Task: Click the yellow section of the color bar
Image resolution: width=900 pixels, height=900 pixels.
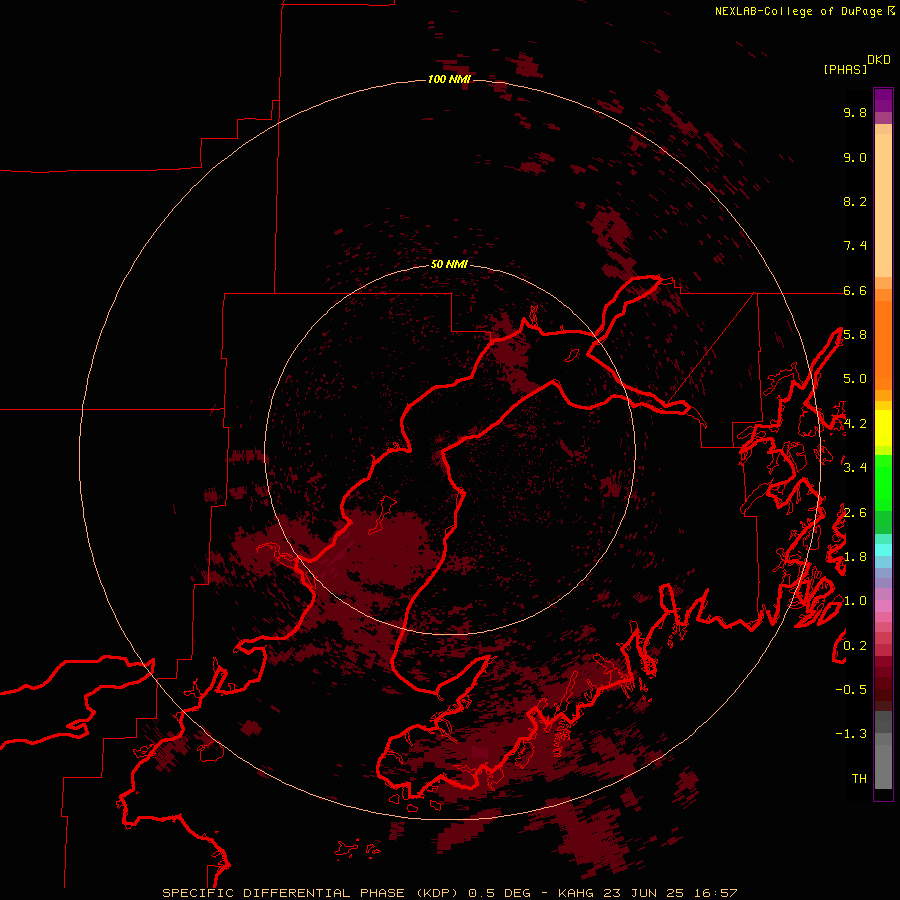Action: [883, 428]
